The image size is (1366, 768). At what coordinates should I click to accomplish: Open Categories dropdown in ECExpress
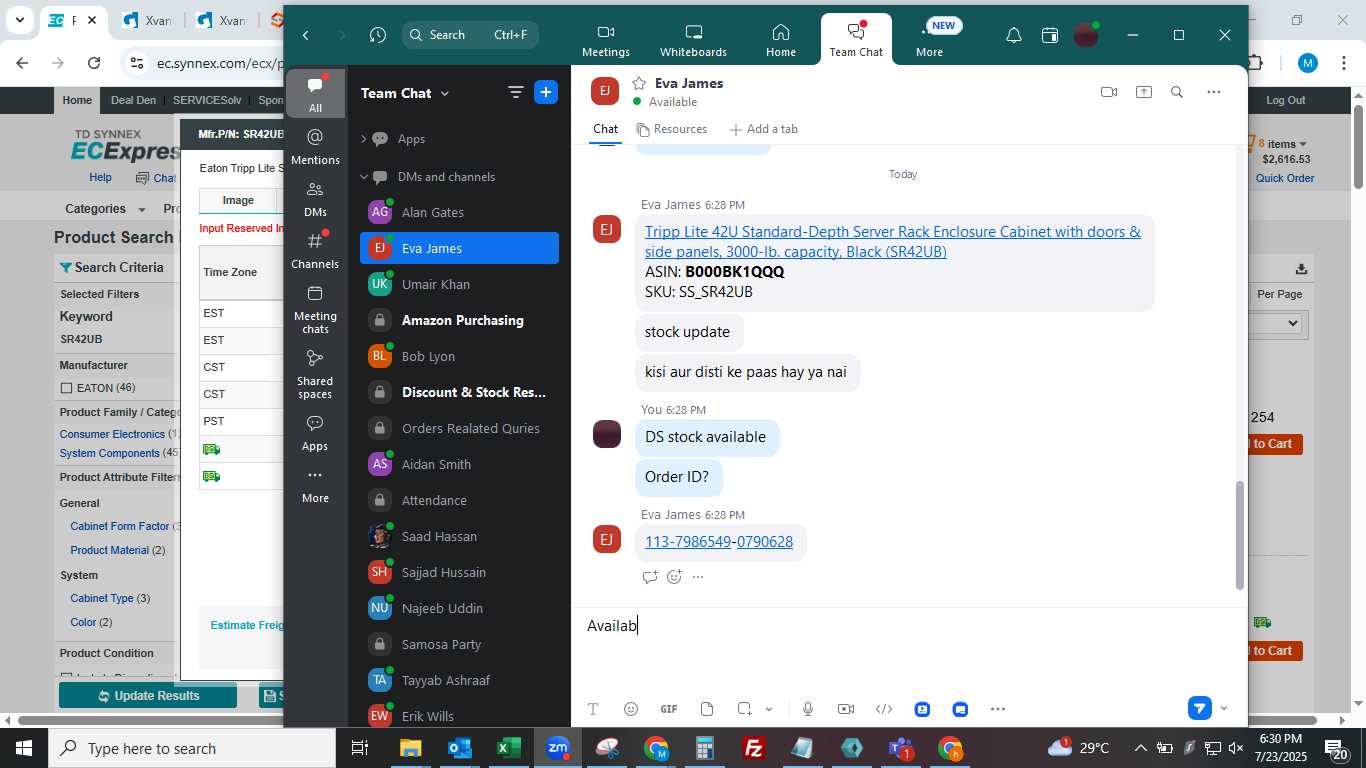(x=105, y=209)
